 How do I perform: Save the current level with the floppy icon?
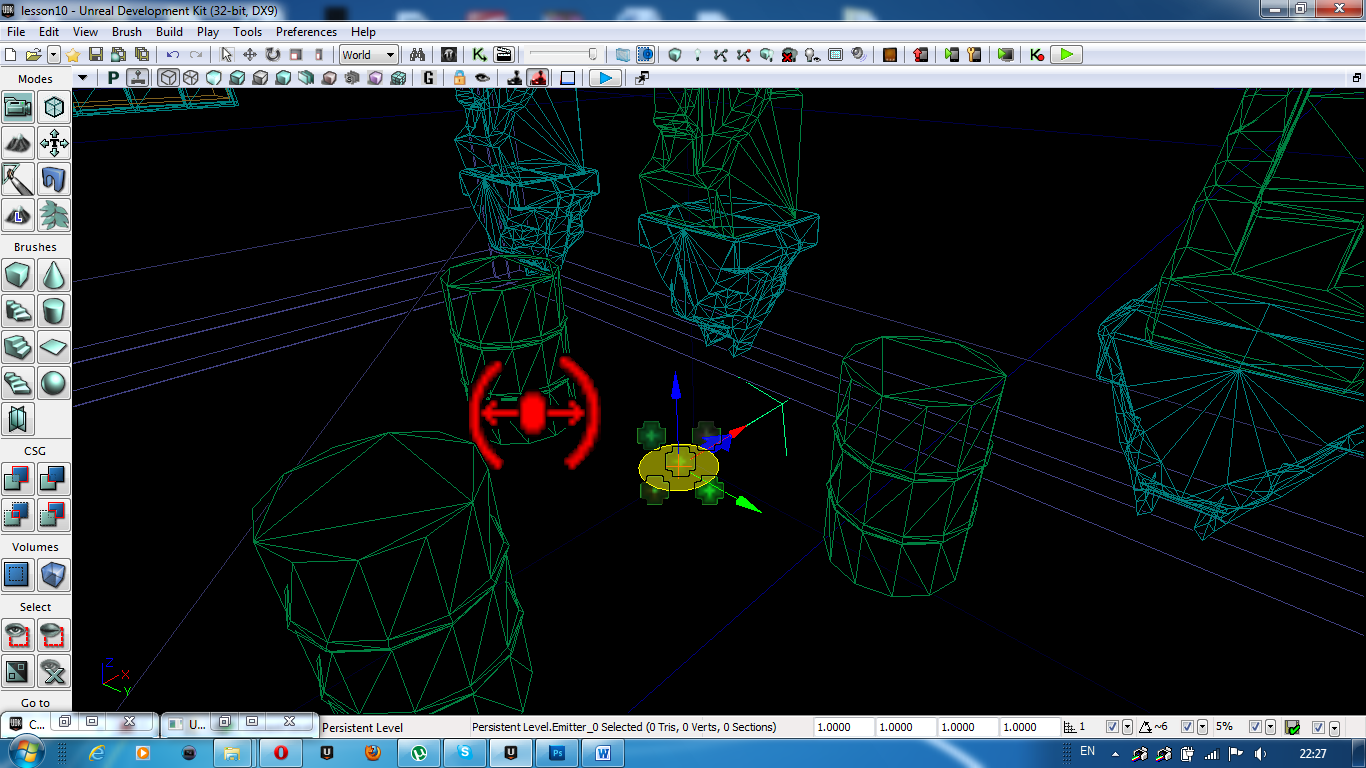(x=96, y=55)
